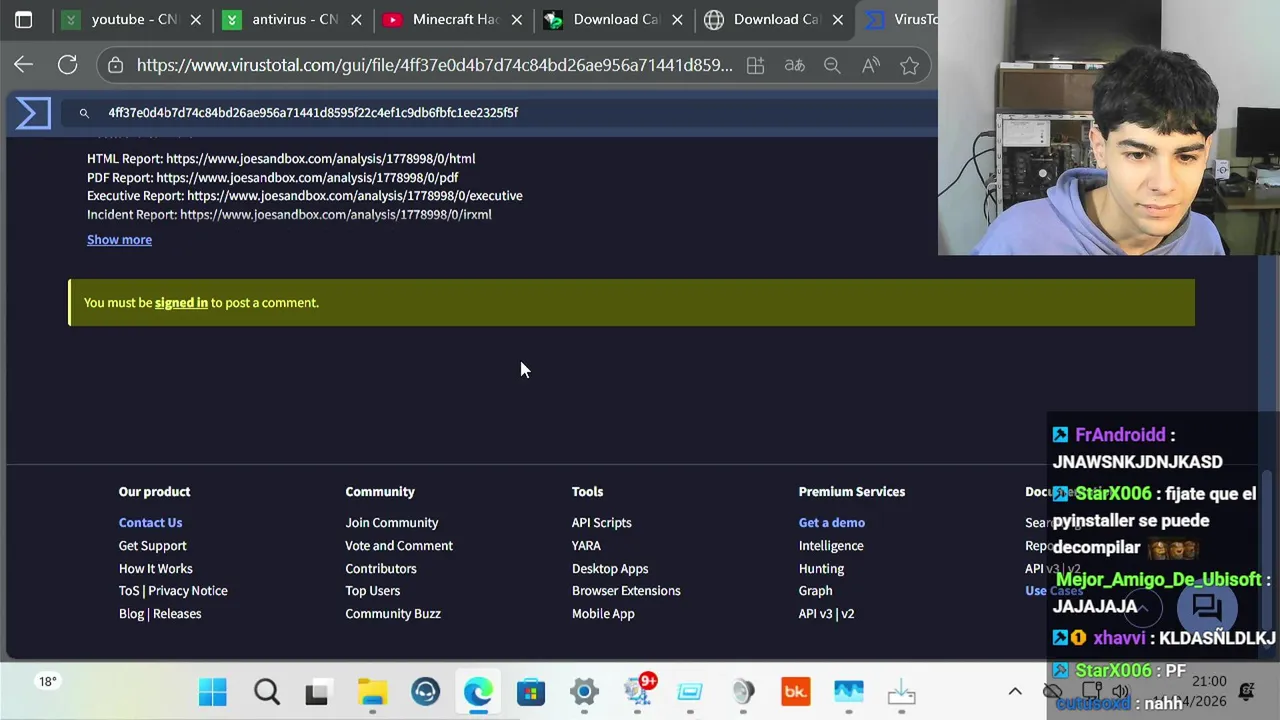Open the download tray app on taskbar

pos(901,692)
